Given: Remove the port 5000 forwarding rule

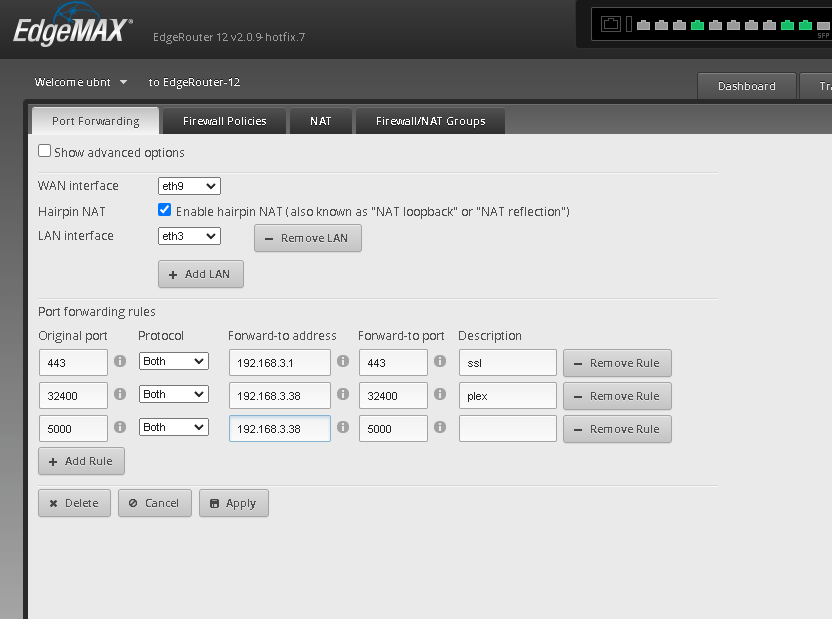Looking at the screenshot, I should [x=617, y=429].
